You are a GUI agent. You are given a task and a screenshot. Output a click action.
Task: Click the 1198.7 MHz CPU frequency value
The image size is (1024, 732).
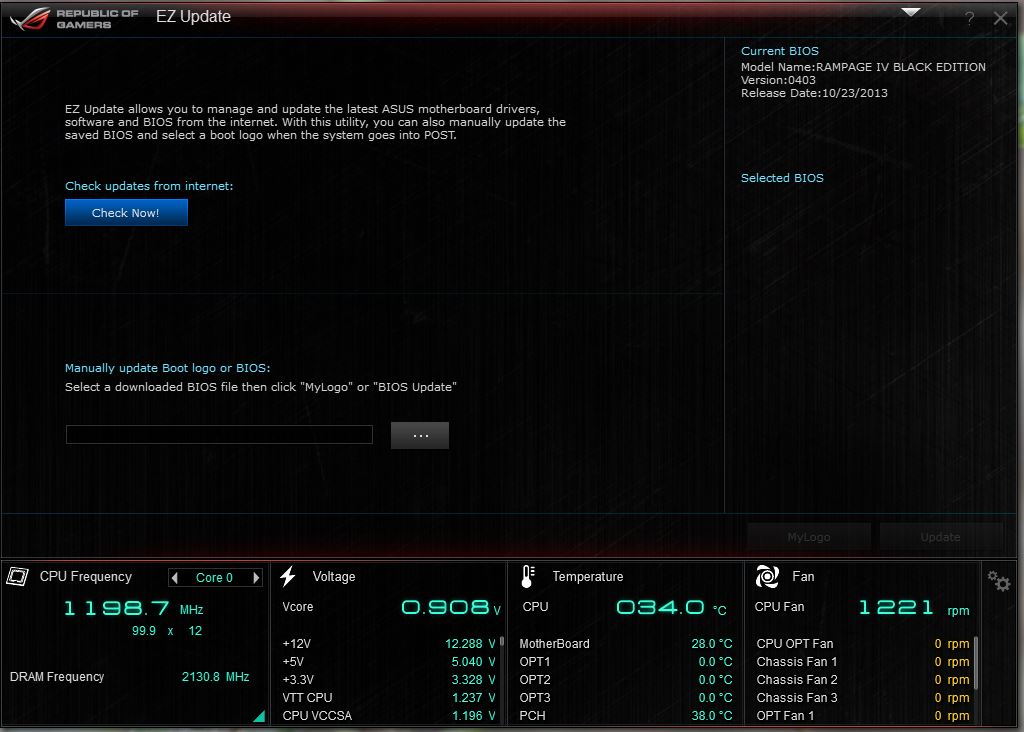coord(134,609)
